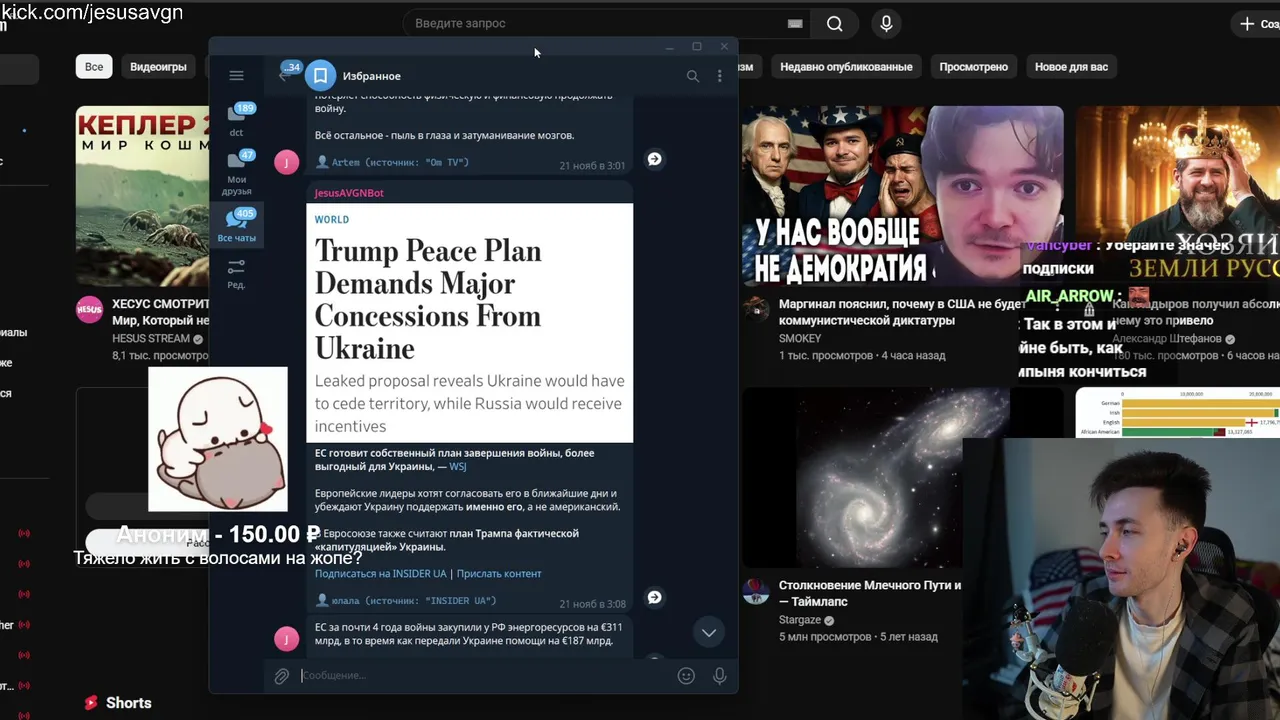Click the YouTube magnifier search button
This screenshot has width=1280, height=720.
[x=835, y=24]
